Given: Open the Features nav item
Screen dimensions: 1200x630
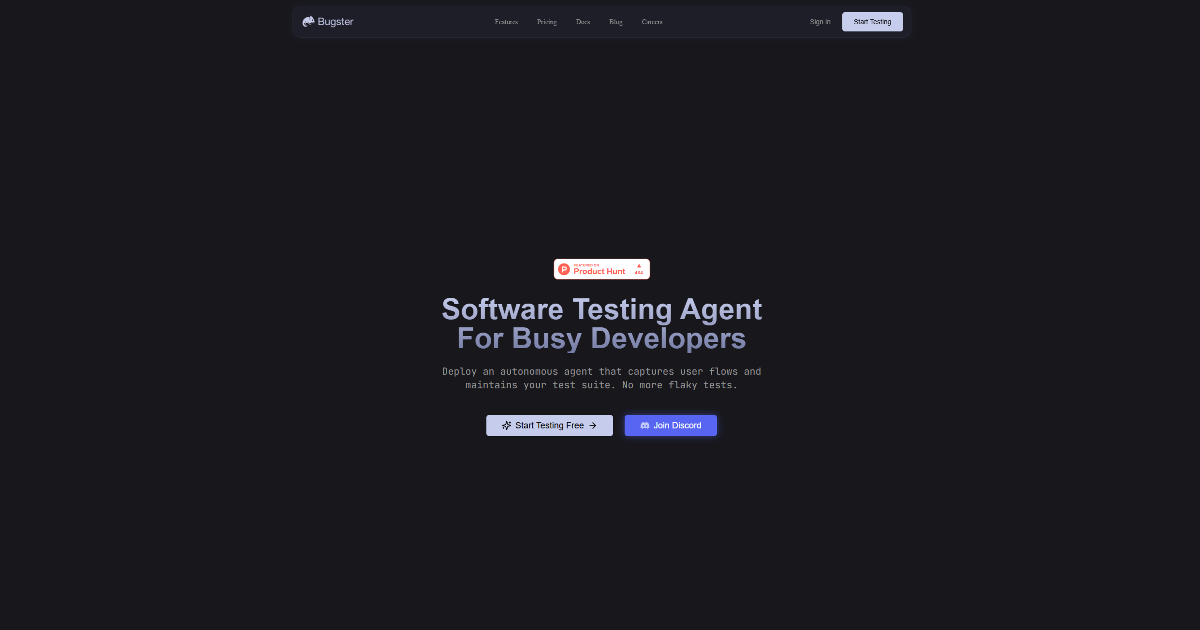Looking at the screenshot, I should click(506, 21).
